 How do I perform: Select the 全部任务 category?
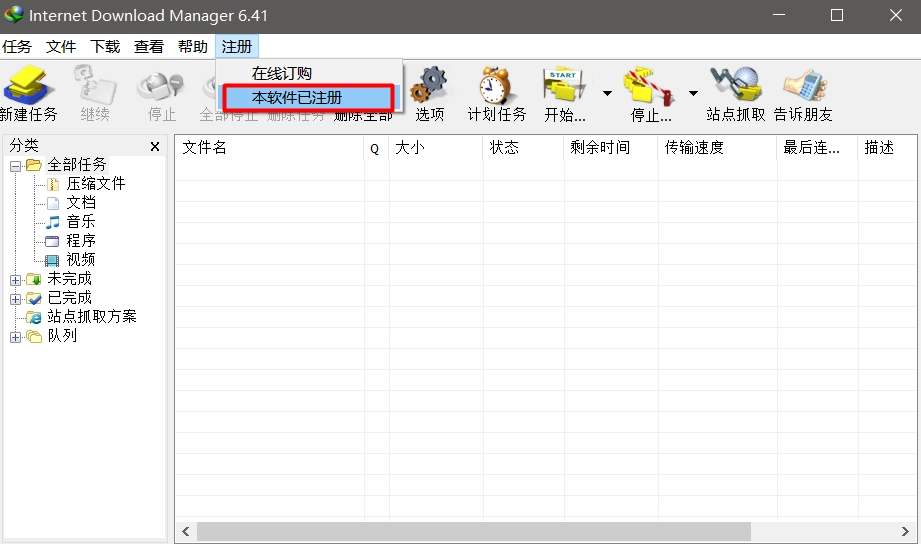[x=76, y=164]
